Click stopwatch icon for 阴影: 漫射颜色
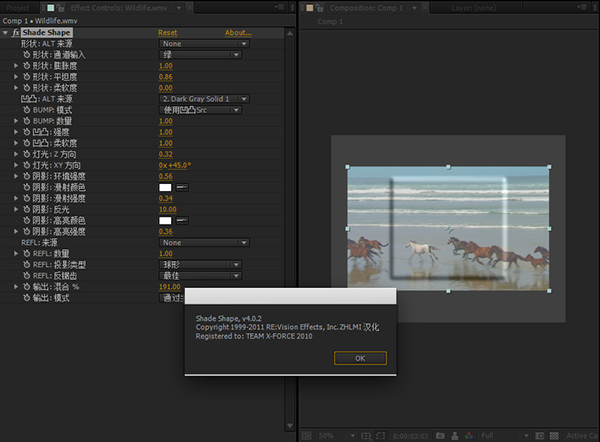 26,187
